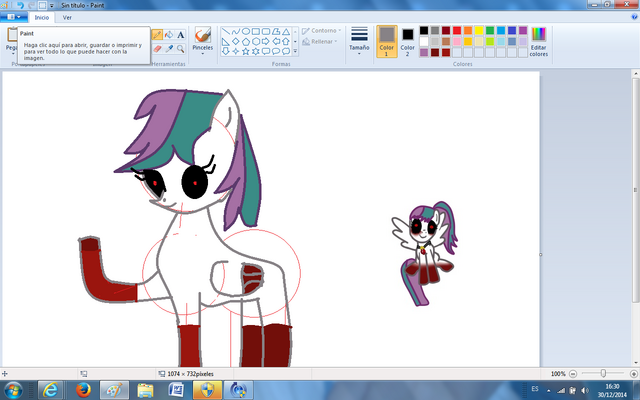Switch to the Inicio tab

point(42,18)
